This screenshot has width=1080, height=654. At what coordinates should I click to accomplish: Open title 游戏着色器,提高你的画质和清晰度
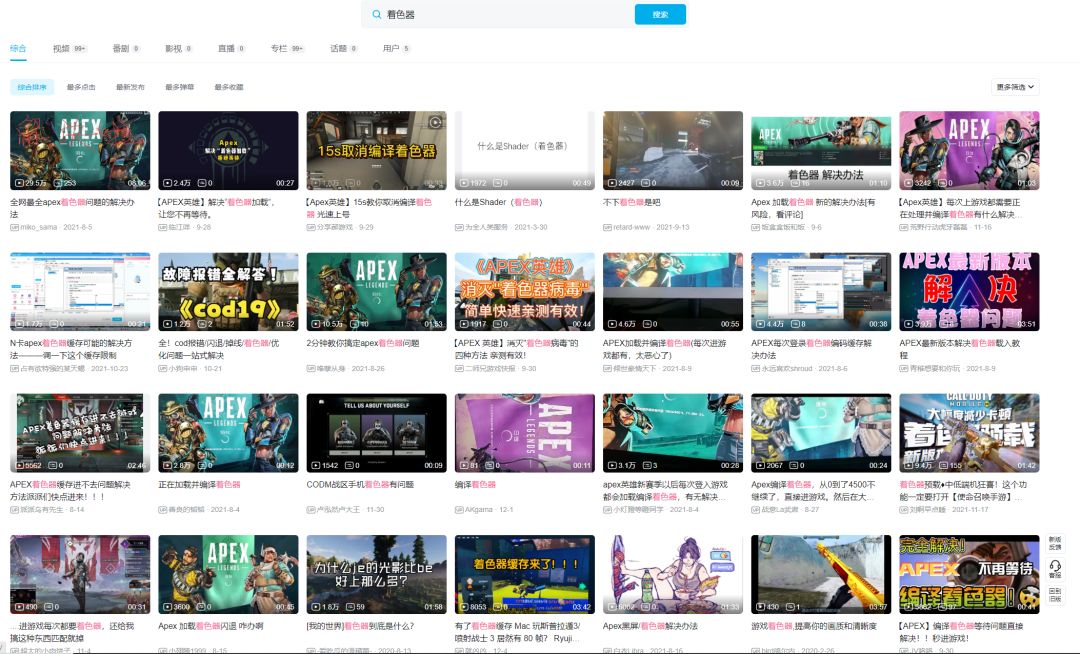click(x=814, y=626)
